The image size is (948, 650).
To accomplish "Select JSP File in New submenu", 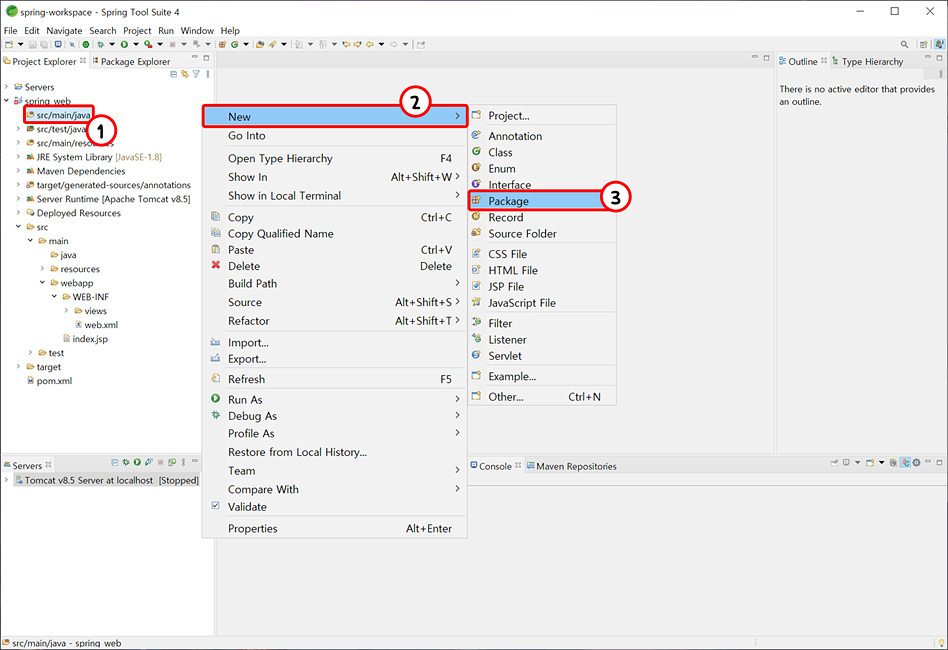I will click(542, 287).
